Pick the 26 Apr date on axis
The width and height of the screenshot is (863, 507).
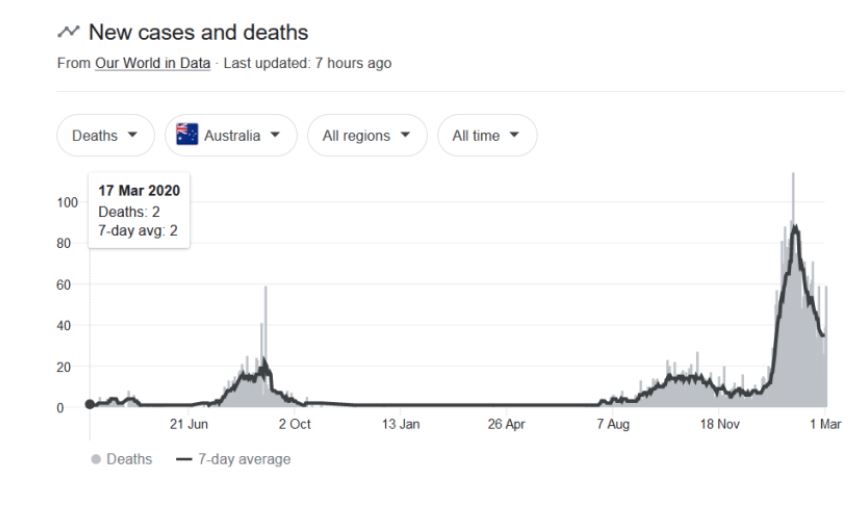pyautogui.click(x=508, y=425)
